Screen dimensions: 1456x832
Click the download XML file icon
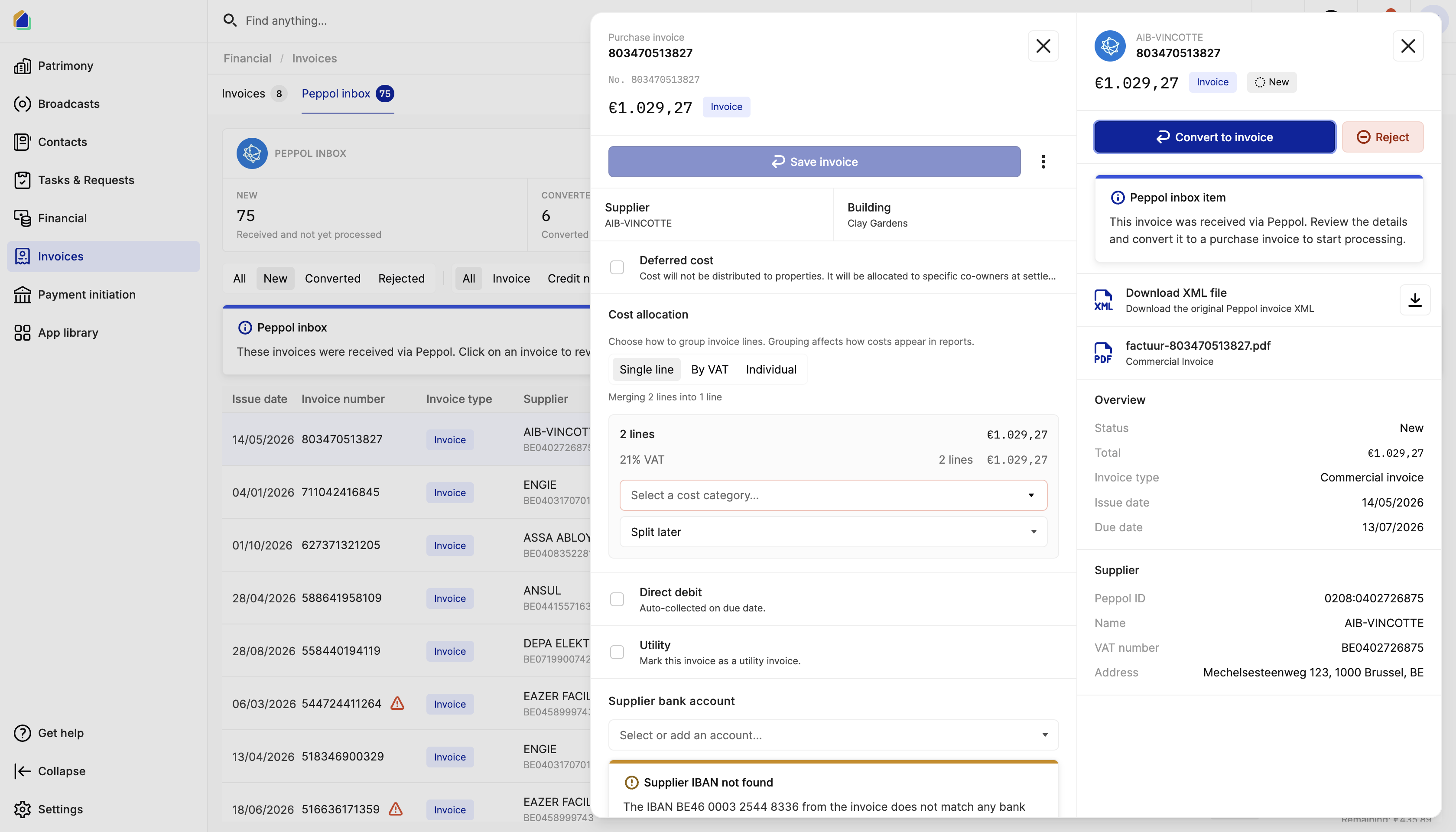pyautogui.click(x=1415, y=299)
